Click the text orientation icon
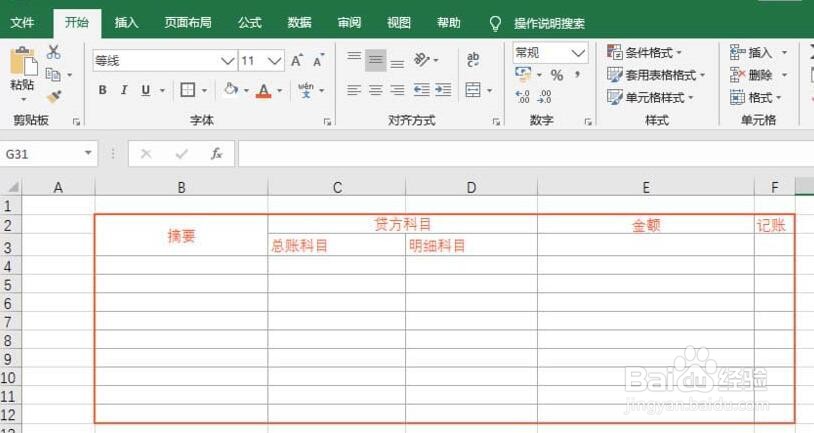 pyautogui.click(x=421, y=60)
